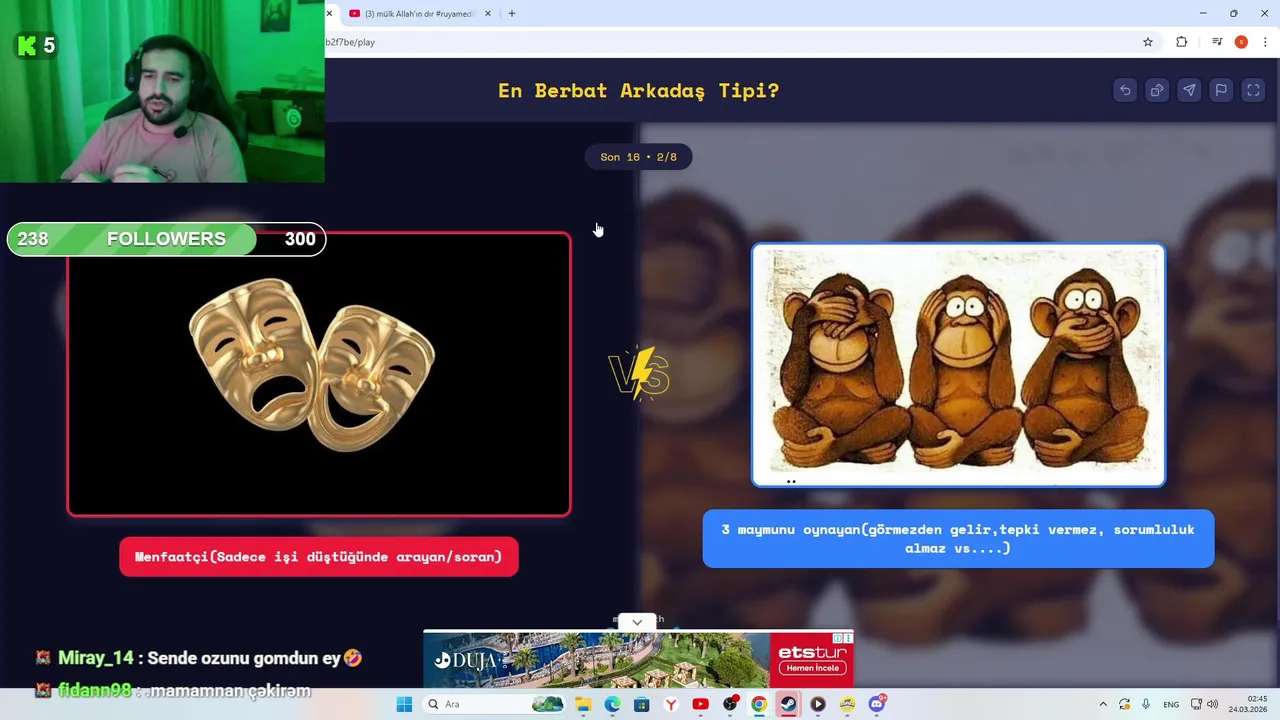
Task: Select the blue 3 maymunu oynayan option
Action: [x=958, y=539]
